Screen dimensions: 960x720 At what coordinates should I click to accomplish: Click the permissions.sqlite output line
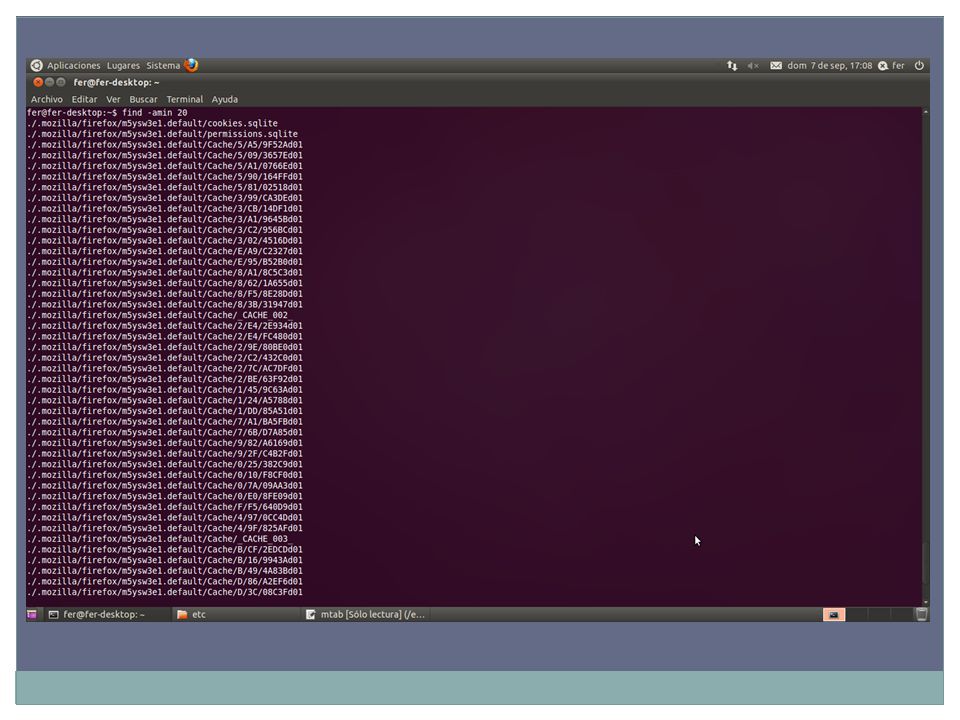click(x=162, y=134)
